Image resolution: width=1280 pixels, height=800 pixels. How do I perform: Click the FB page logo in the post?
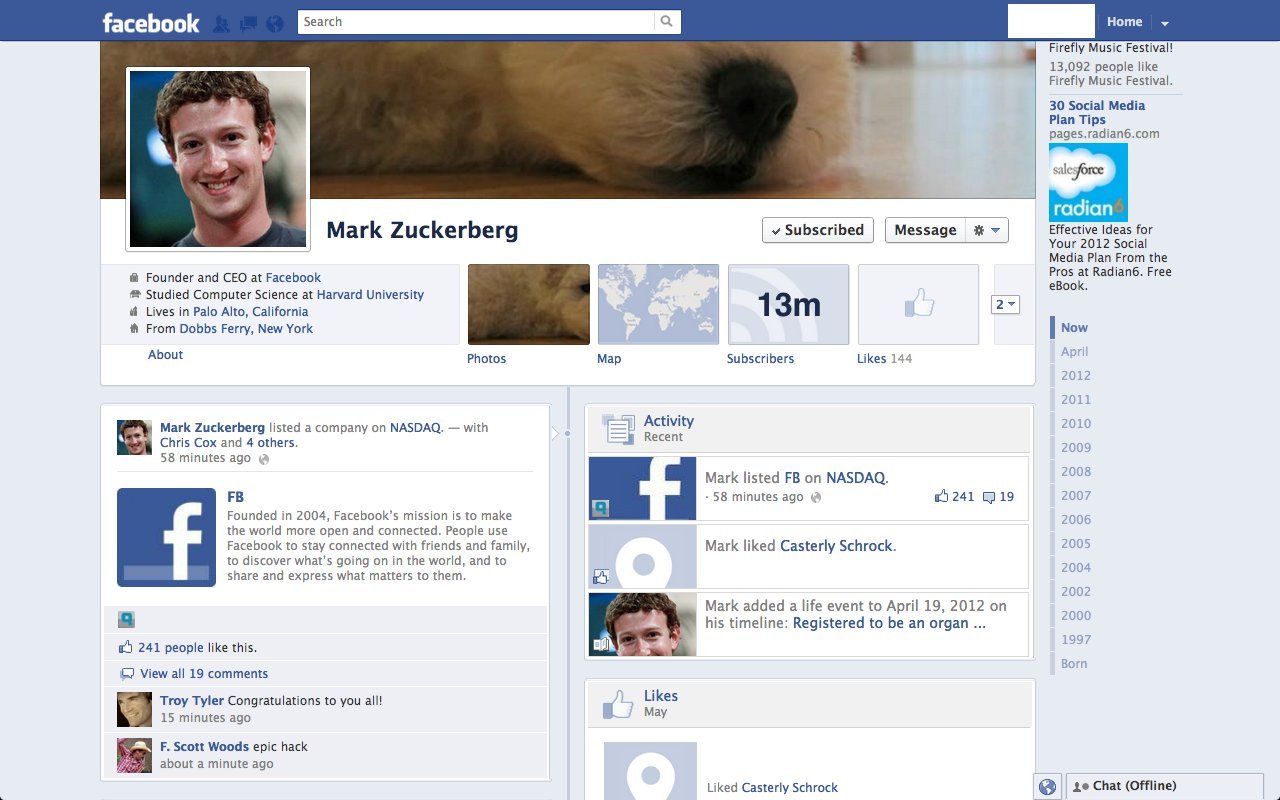coord(166,537)
